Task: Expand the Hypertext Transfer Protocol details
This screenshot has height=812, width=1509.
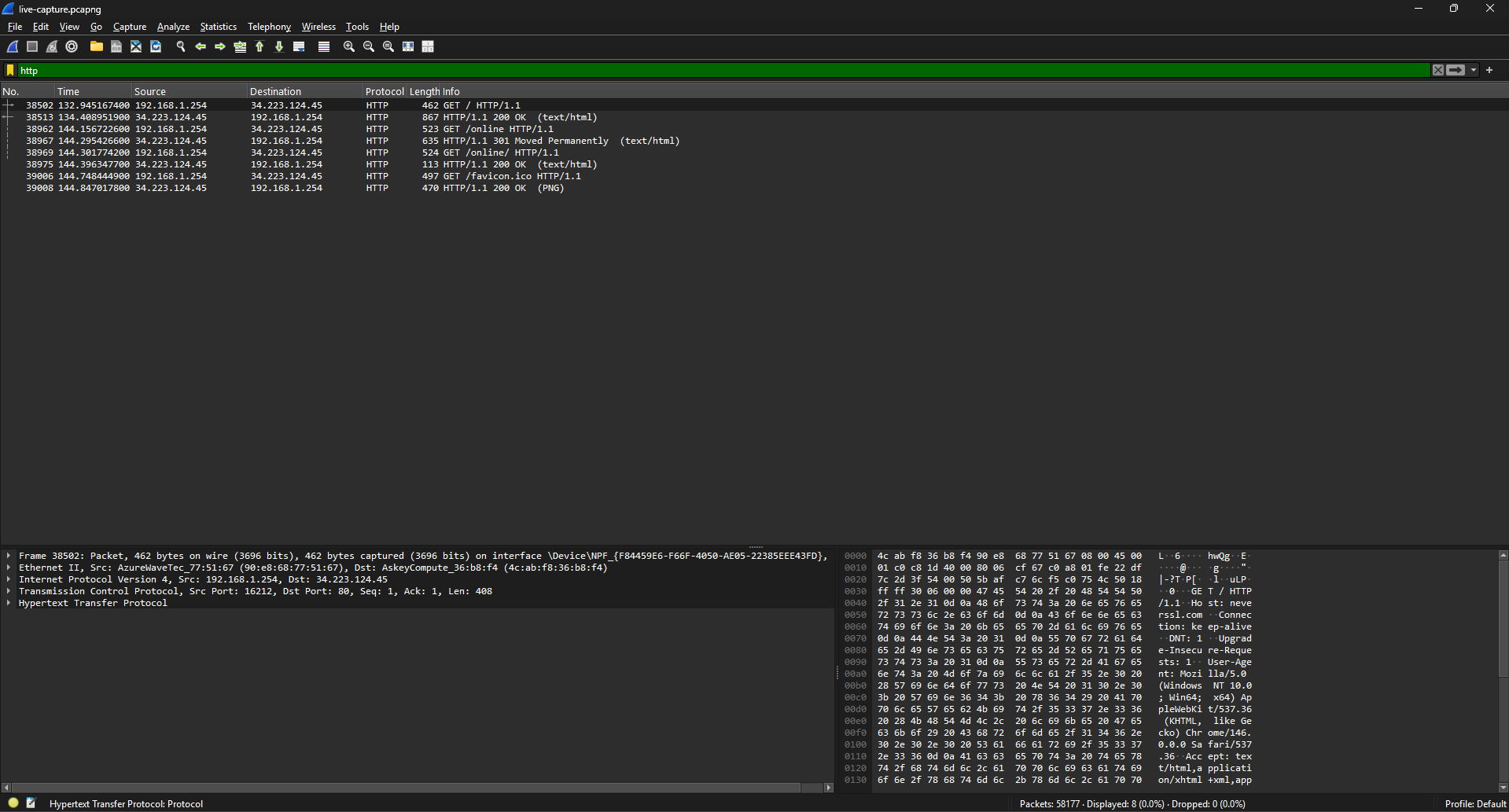Action: coord(8,603)
